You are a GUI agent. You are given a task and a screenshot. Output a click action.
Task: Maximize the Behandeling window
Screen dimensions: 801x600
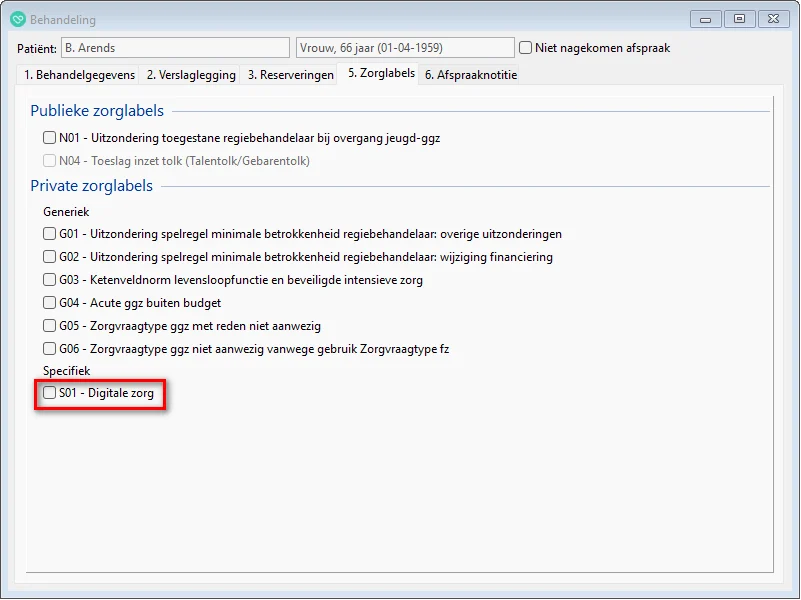(x=739, y=18)
